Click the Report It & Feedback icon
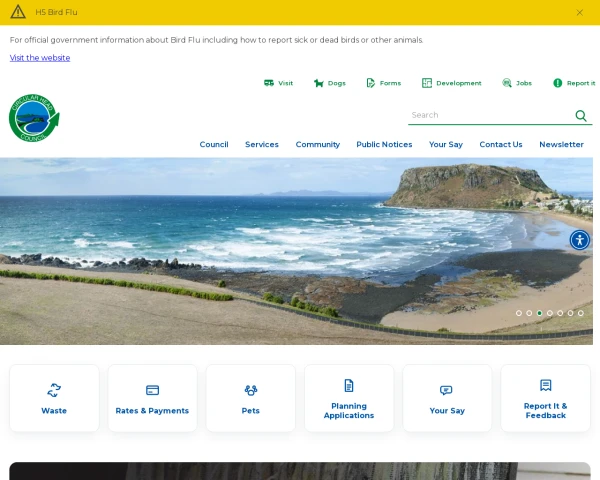 pyautogui.click(x=546, y=385)
